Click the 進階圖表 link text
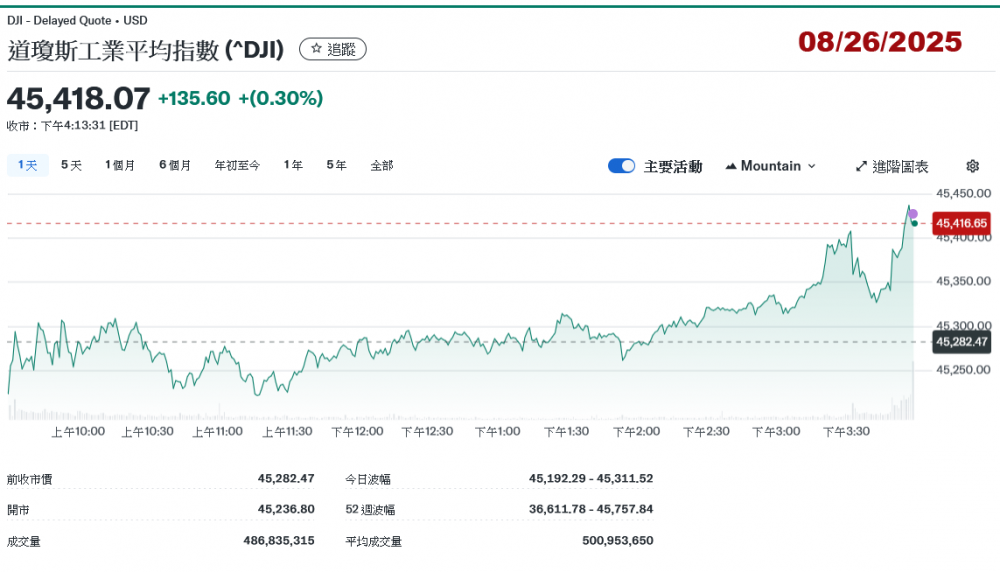The height and width of the screenshot is (572, 1000). click(x=900, y=166)
